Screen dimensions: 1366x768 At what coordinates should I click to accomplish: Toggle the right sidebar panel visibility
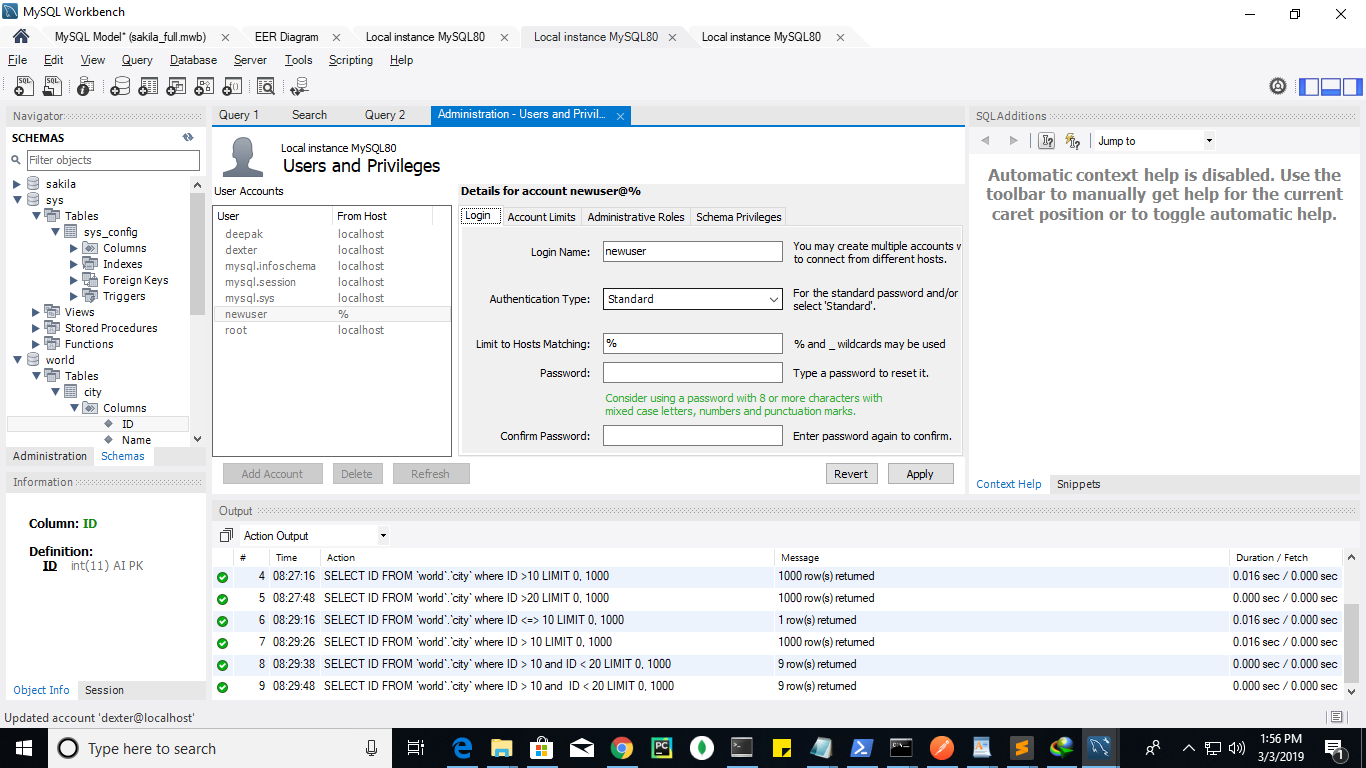[x=1352, y=86]
